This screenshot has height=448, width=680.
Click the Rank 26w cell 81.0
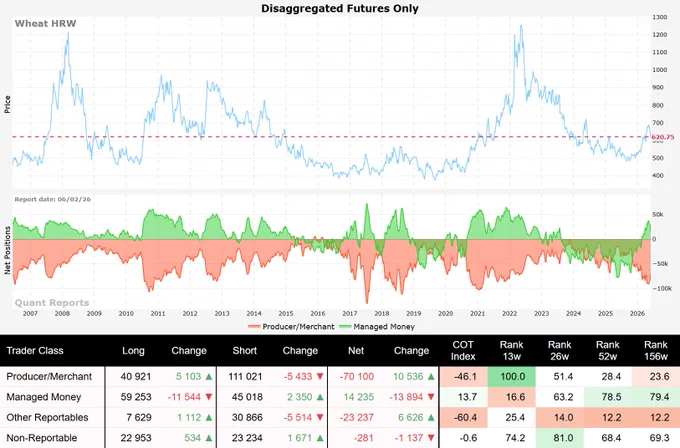(x=560, y=438)
